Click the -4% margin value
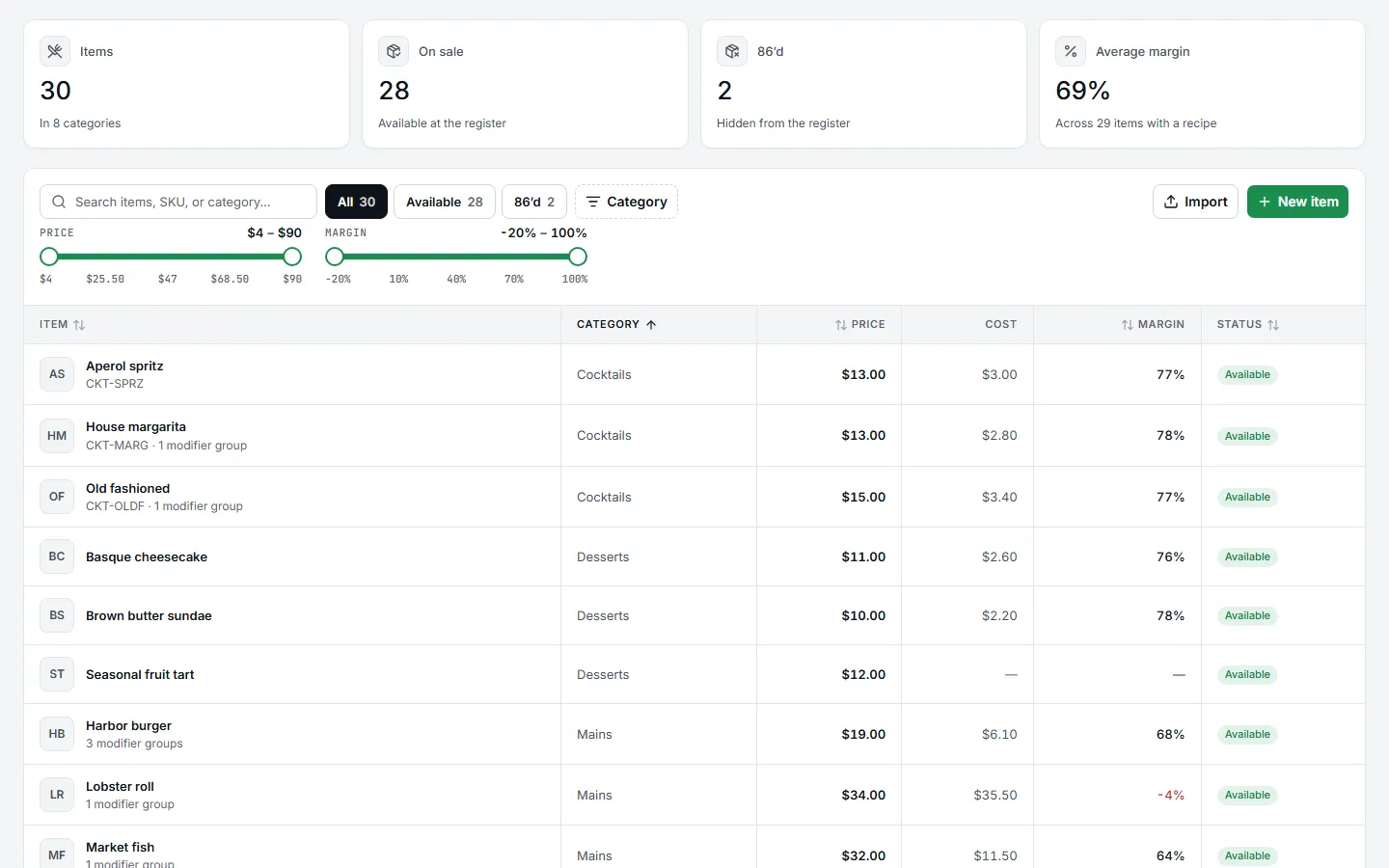 1170,795
